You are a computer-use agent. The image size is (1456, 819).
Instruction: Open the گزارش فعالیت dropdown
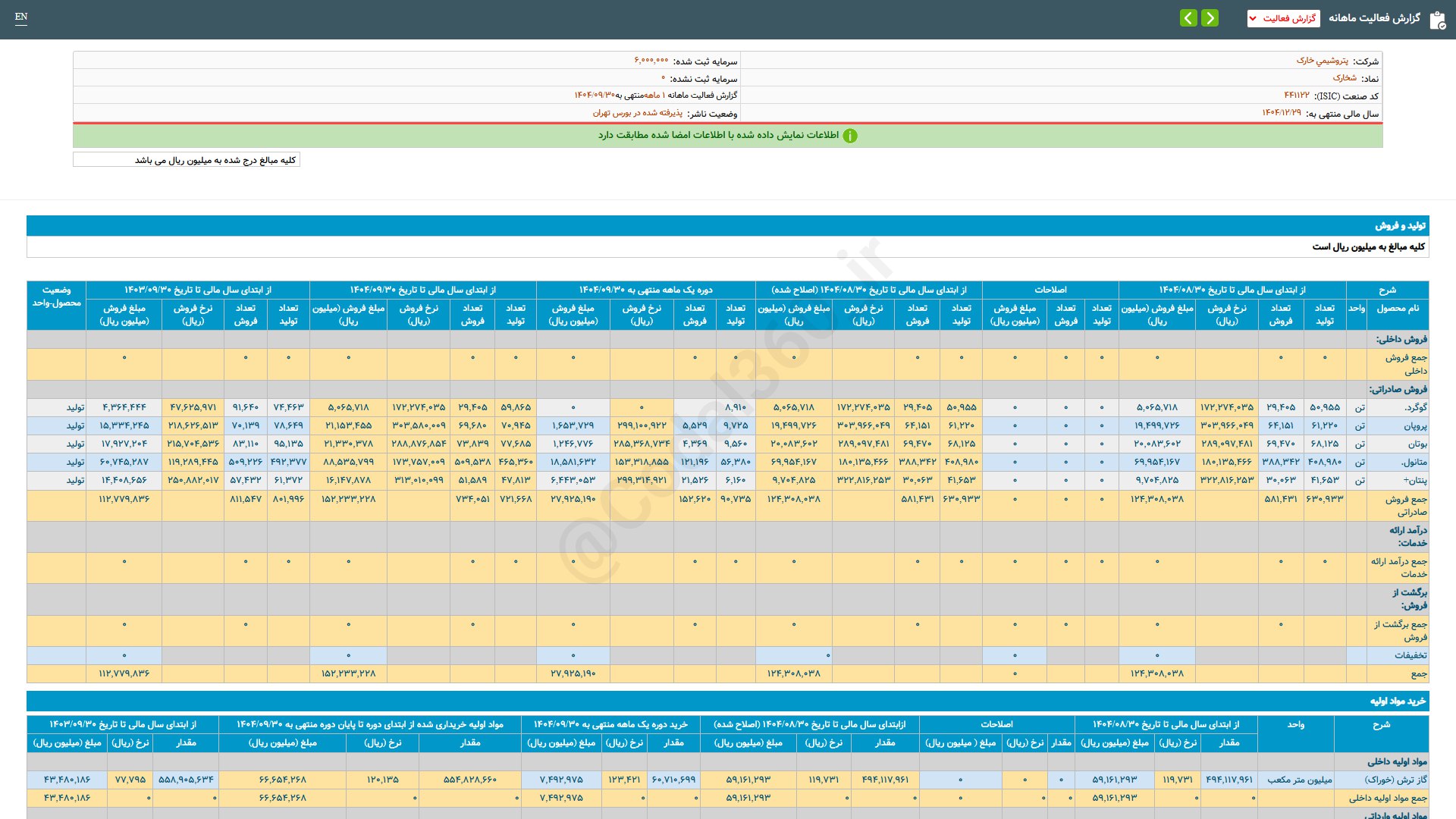coord(1283,18)
